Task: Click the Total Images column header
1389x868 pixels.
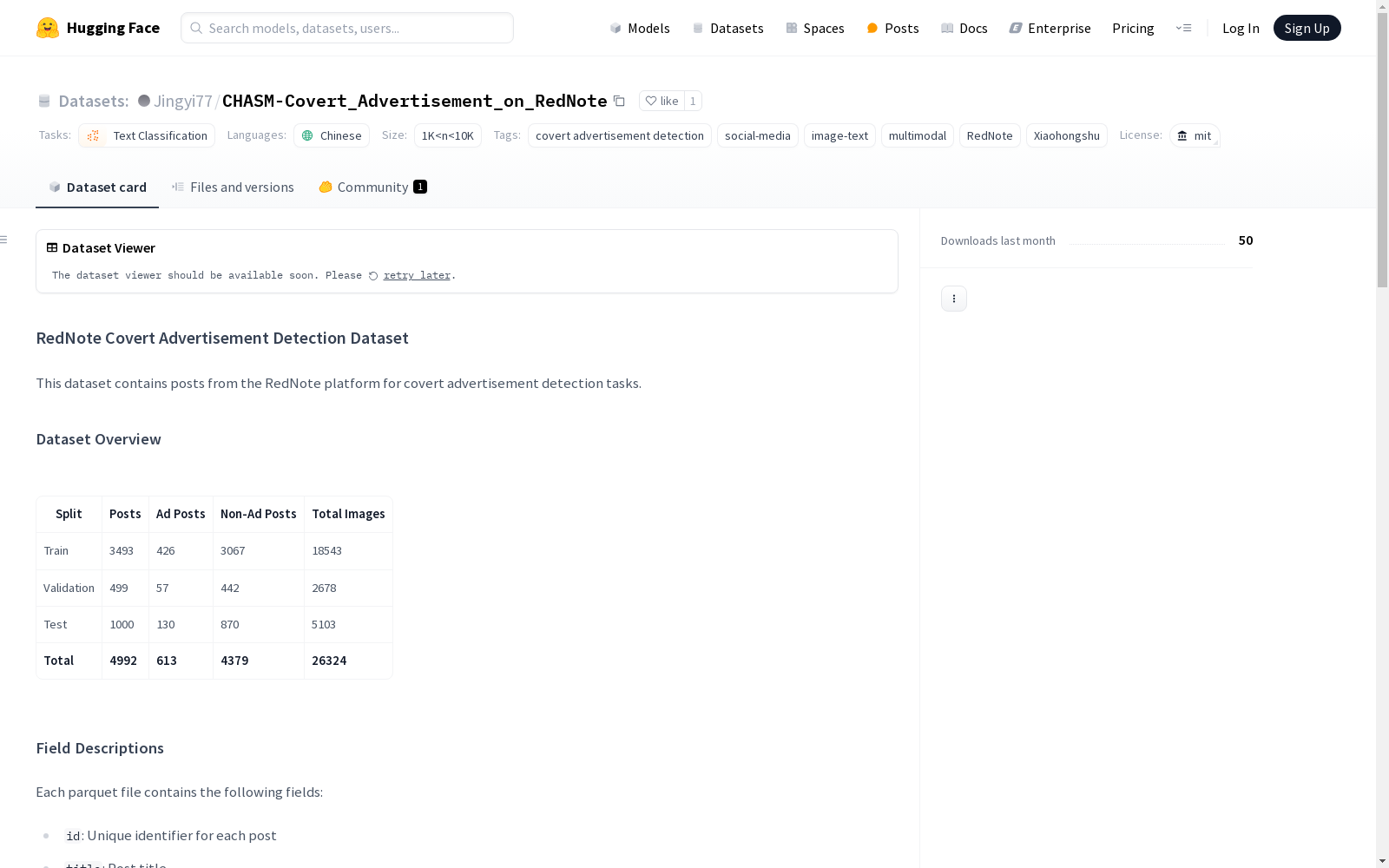Action: pyautogui.click(x=348, y=514)
